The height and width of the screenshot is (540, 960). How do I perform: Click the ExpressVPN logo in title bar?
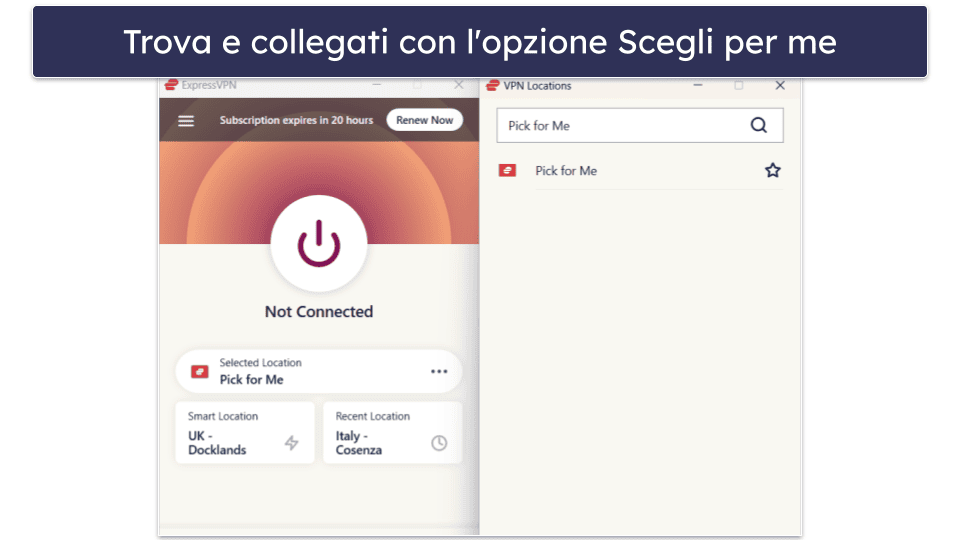[171, 84]
